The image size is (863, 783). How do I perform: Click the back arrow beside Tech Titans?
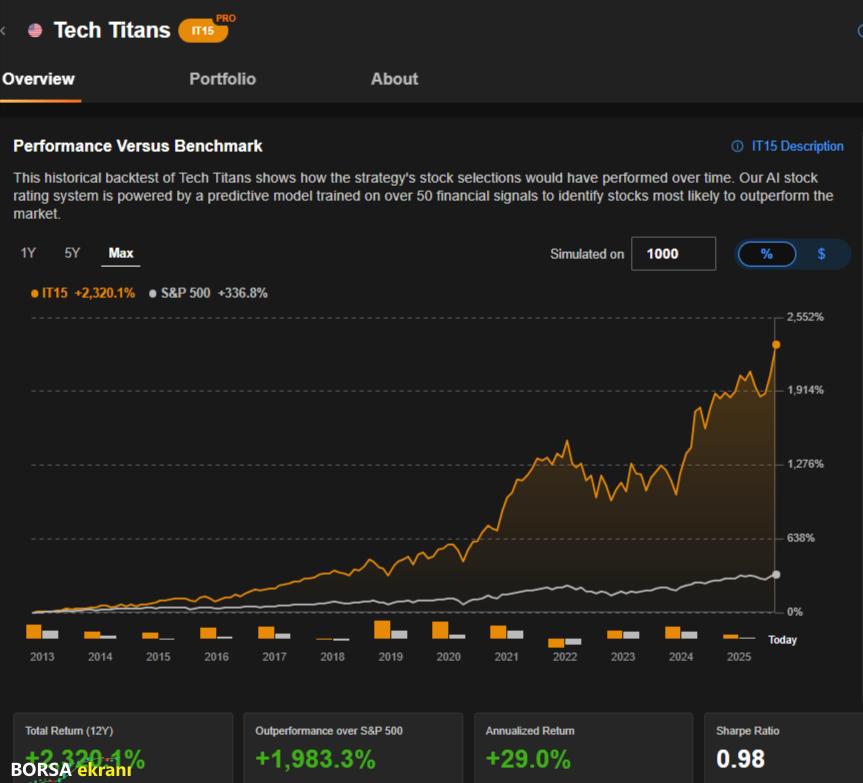4,30
